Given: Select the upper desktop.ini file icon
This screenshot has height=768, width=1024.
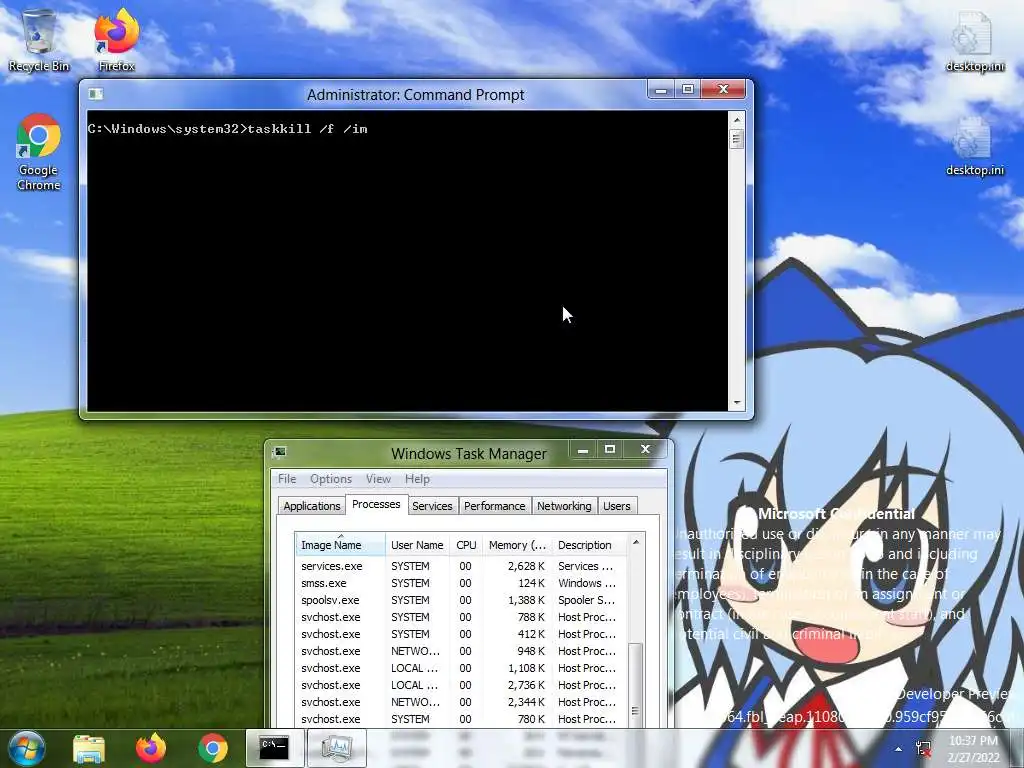Looking at the screenshot, I should tap(974, 42).
